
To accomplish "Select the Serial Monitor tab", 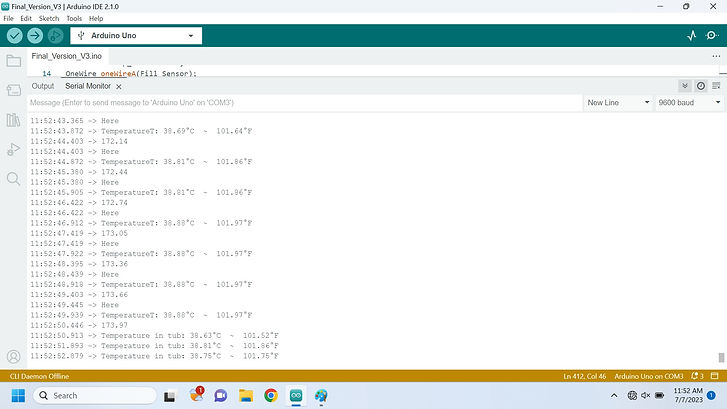I will pyautogui.click(x=88, y=86).
